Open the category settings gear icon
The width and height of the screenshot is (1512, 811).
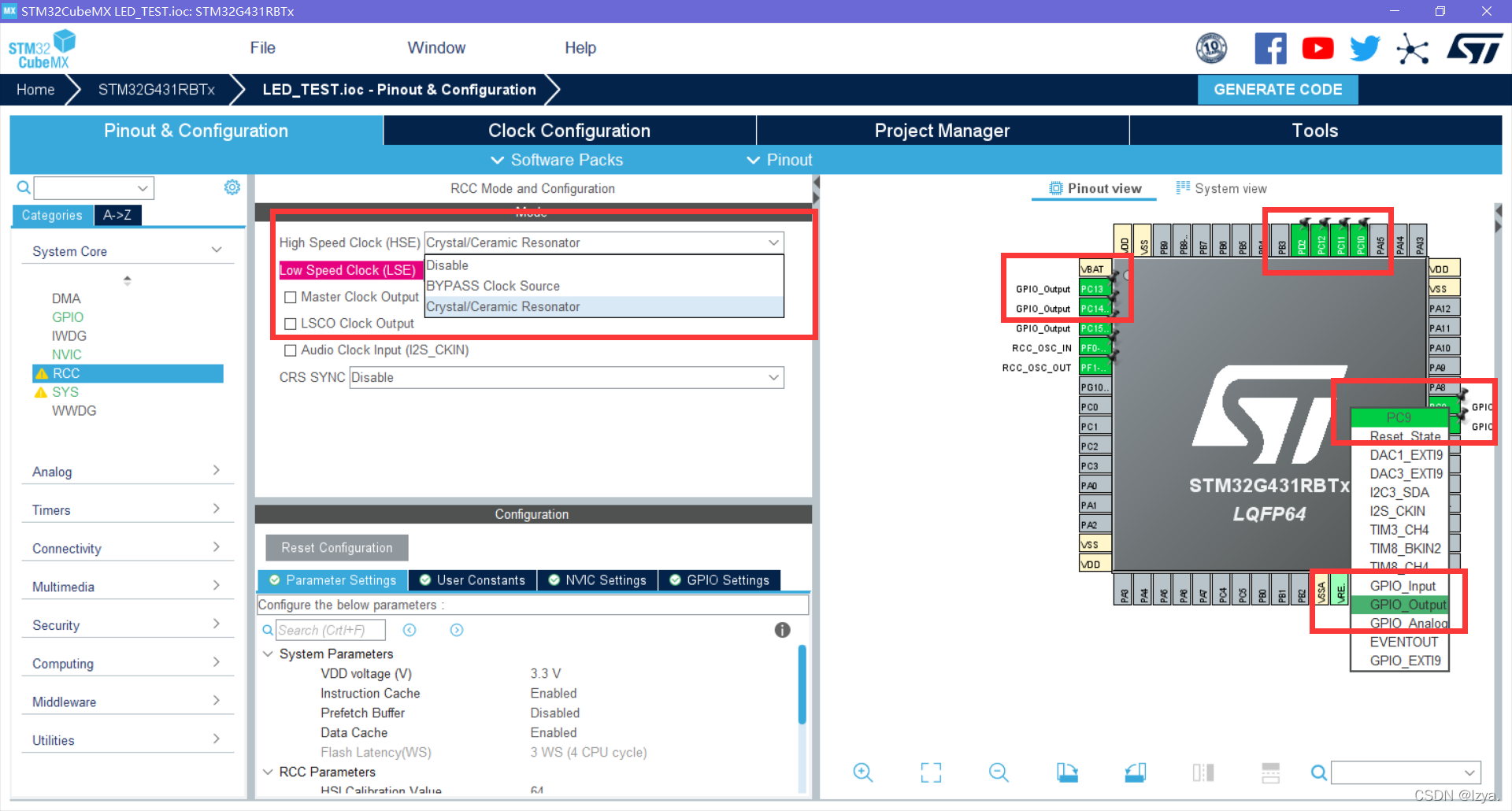coord(232,187)
